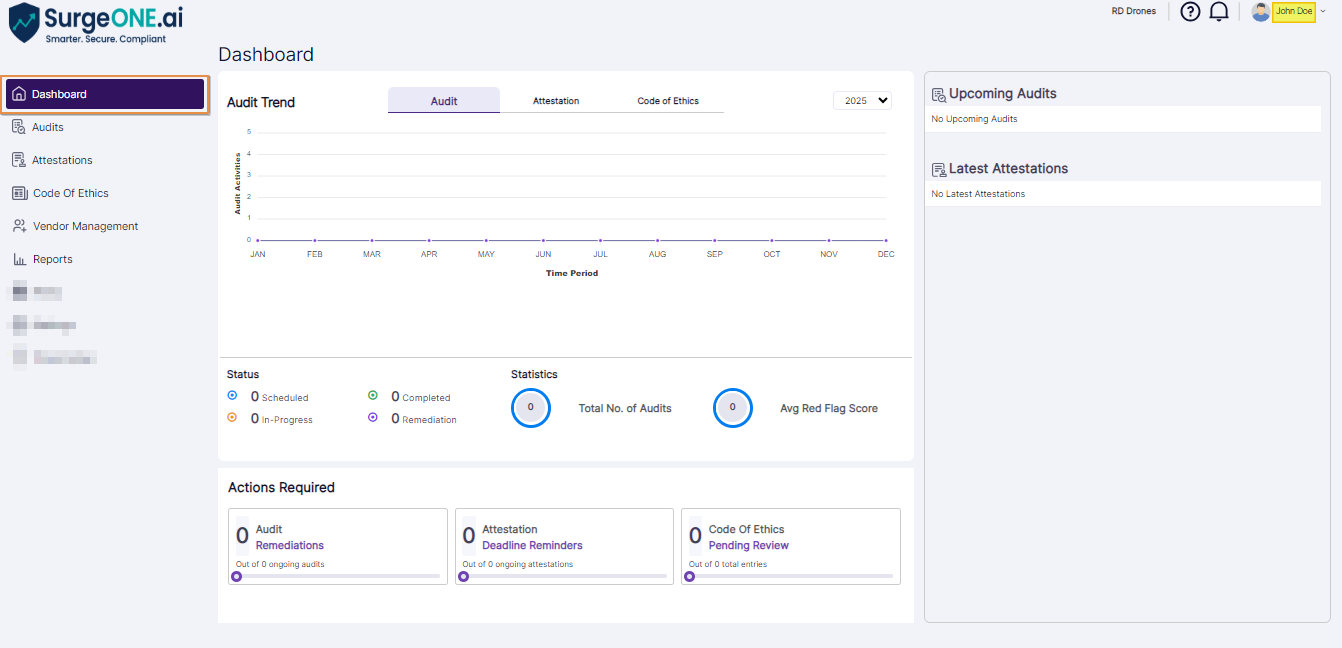This screenshot has height=648, width=1342.
Task: Open the help icon in the header
Action: pyautogui.click(x=1189, y=11)
